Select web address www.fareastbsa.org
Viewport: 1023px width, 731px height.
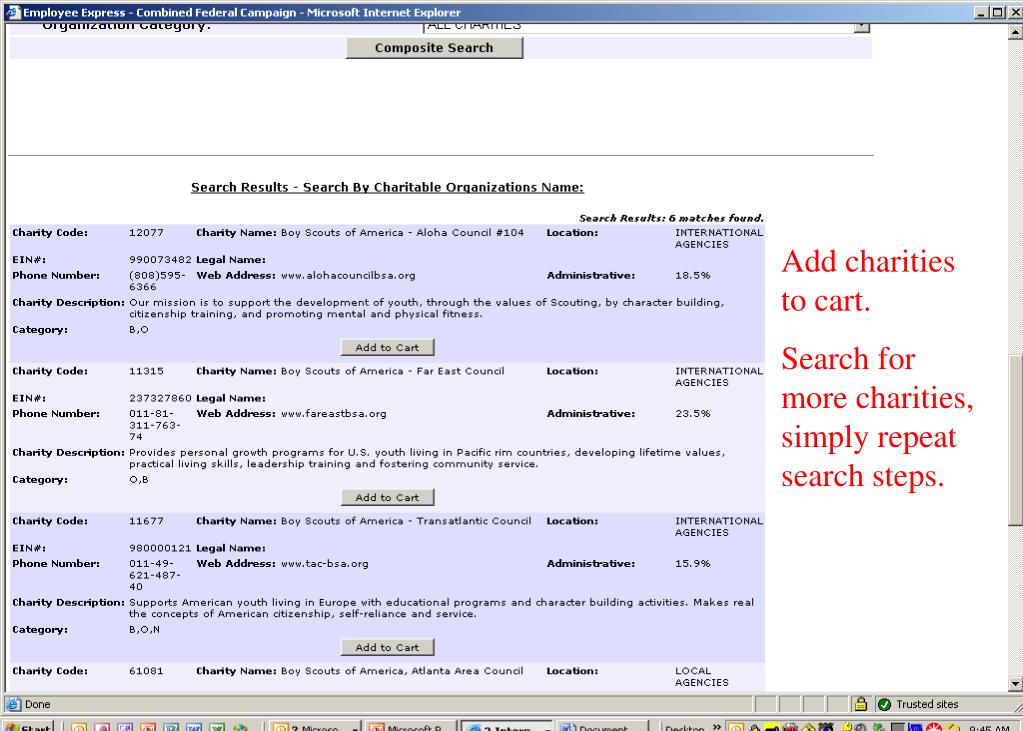point(334,414)
